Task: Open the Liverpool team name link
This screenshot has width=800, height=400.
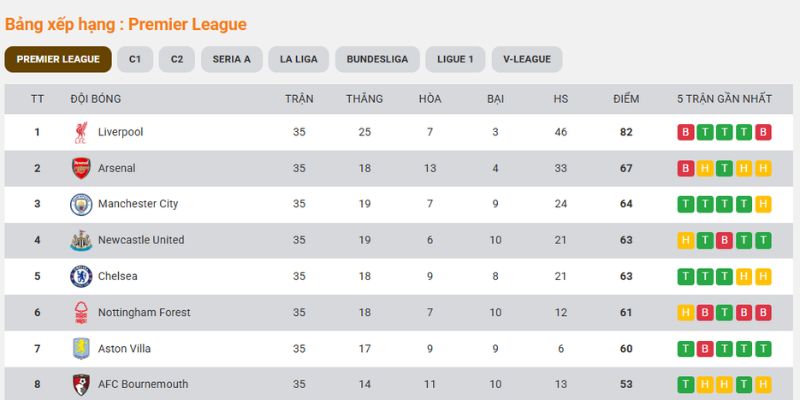Action: (x=120, y=132)
